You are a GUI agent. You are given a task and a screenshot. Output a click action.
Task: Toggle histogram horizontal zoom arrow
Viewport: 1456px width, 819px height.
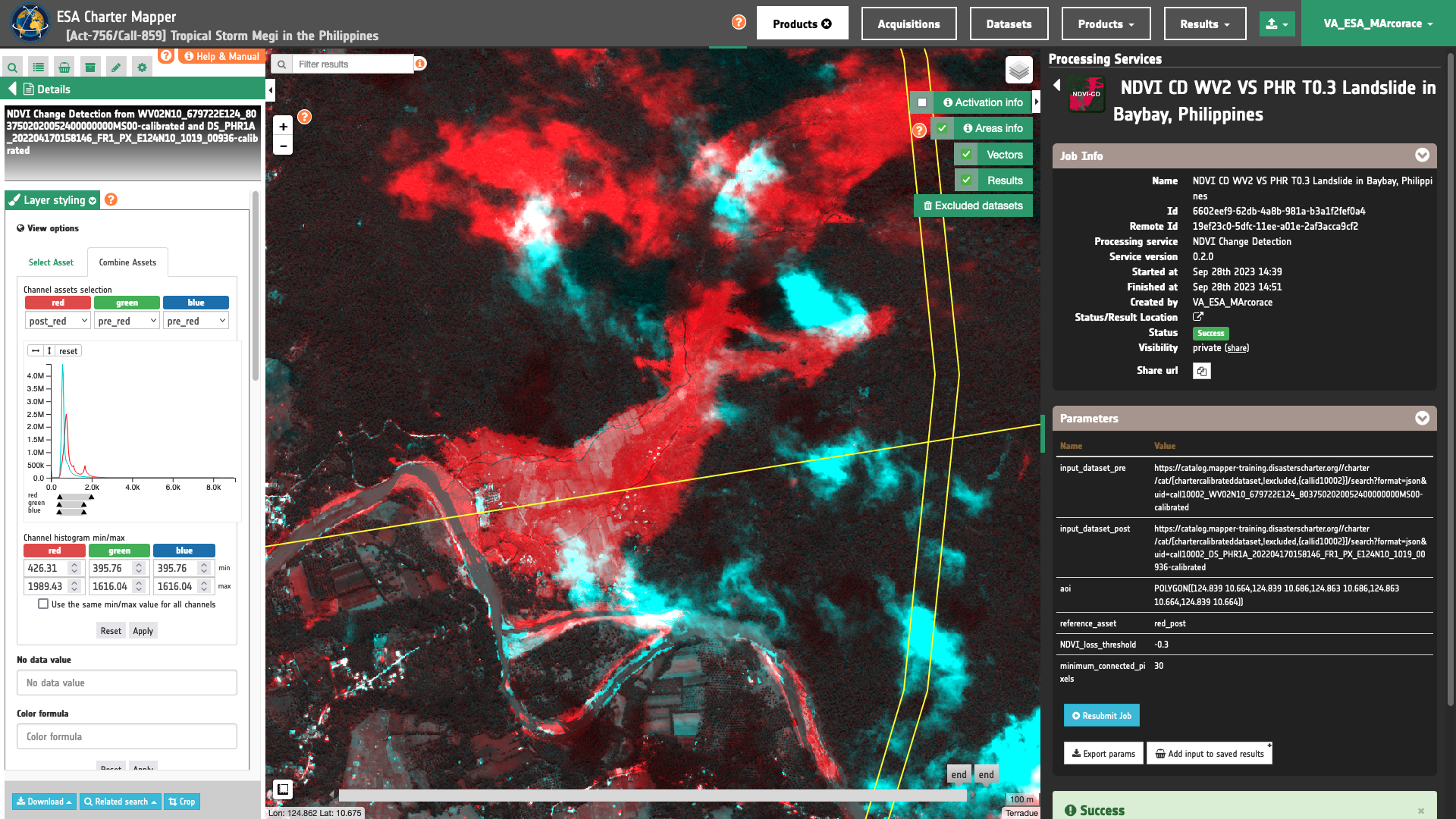click(36, 351)
